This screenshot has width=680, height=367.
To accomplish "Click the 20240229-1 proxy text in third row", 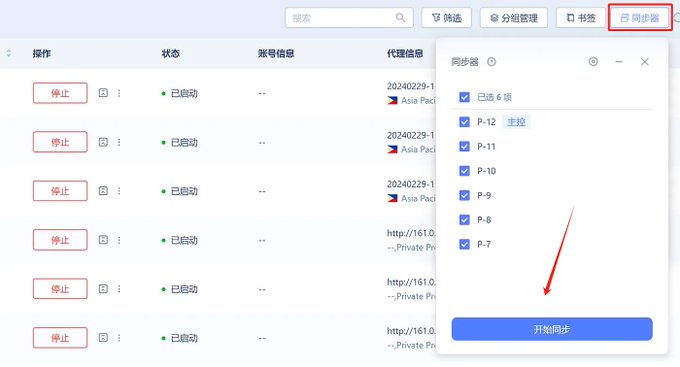I will coord(411,184).
